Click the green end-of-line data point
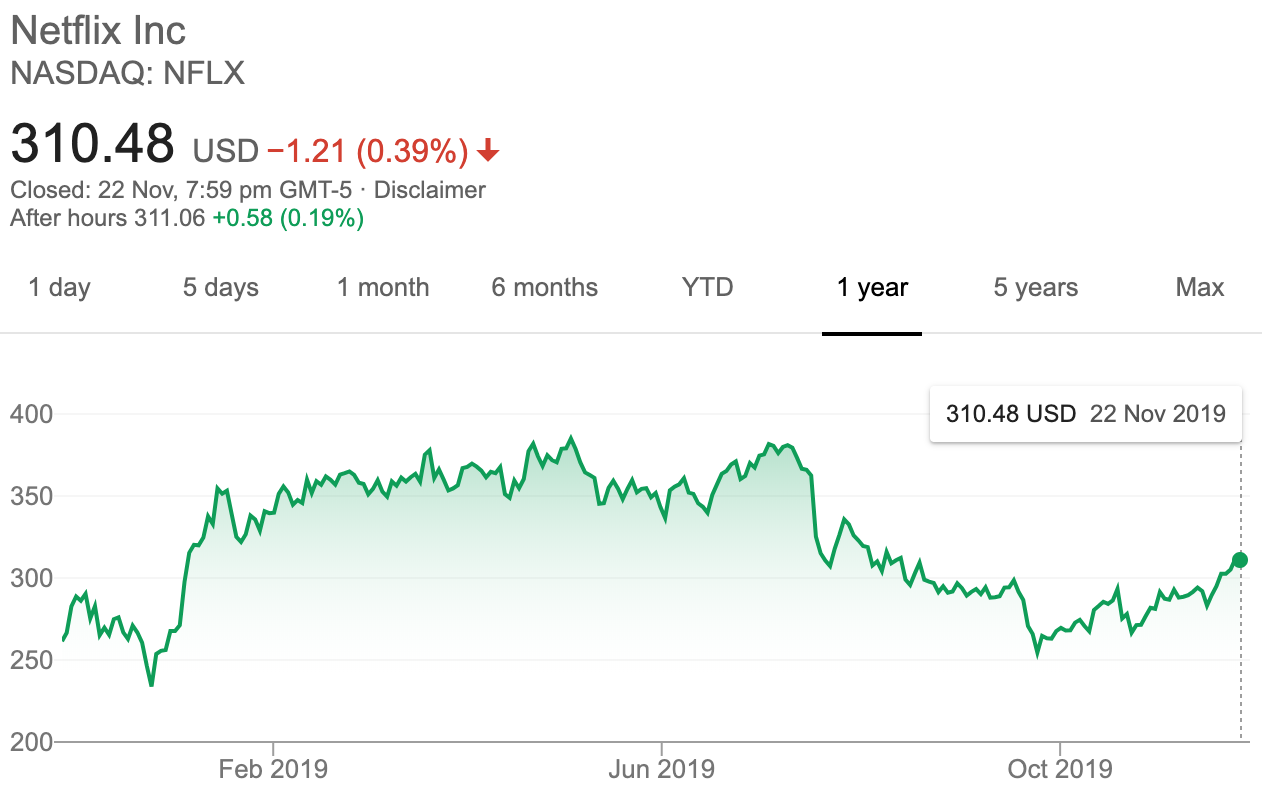Screen dimensions: 1262x798 [x=1241, y=560]
